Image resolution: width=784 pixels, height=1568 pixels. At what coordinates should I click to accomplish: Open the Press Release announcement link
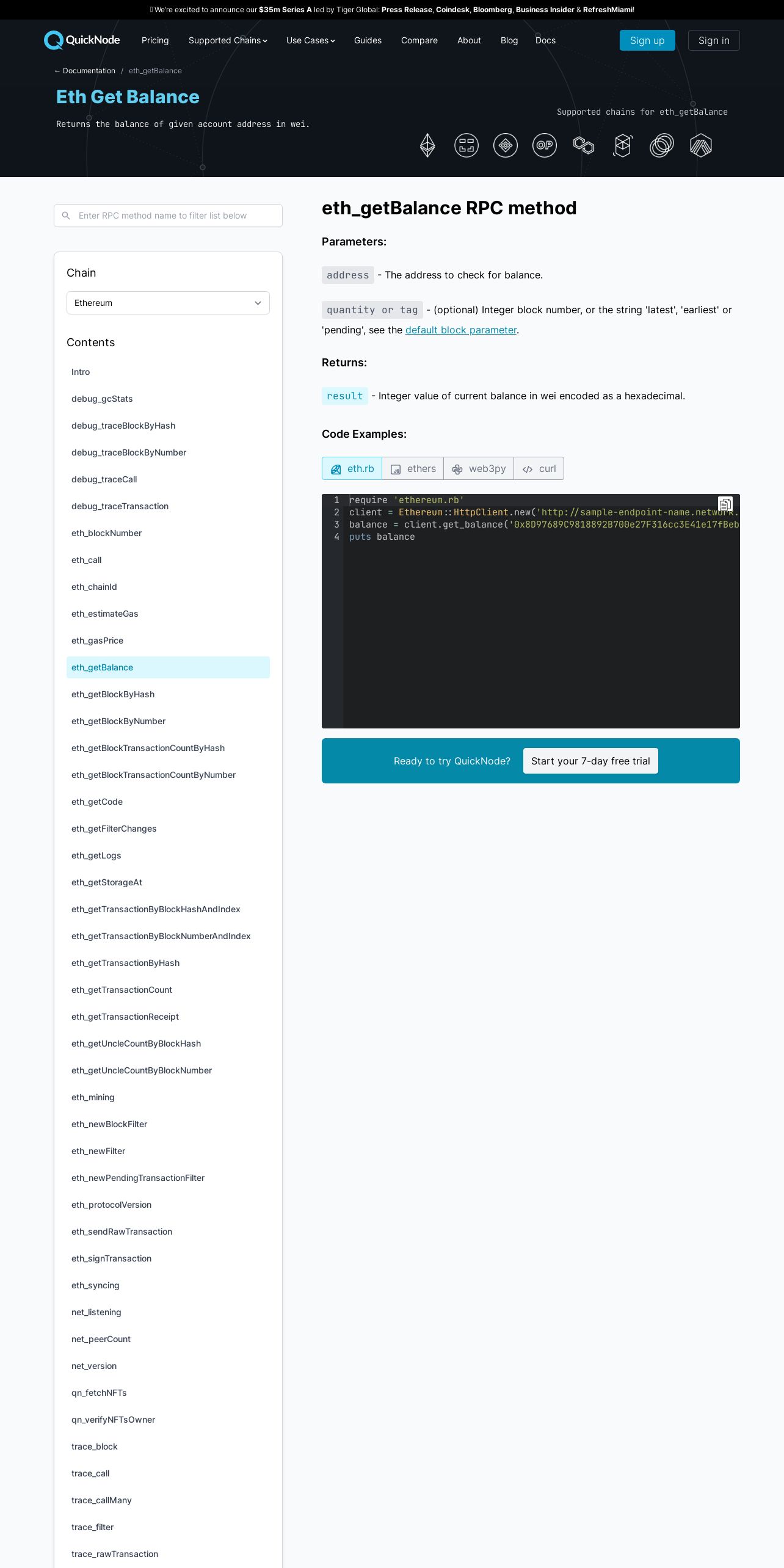click(407, 10)
